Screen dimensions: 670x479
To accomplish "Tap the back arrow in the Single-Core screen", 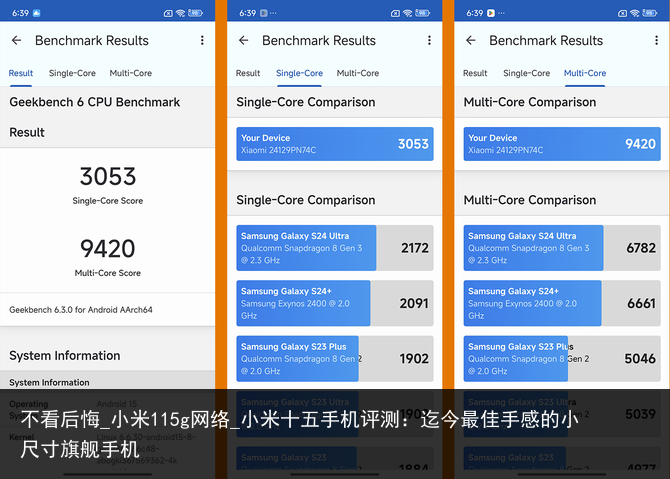I will tap(244, 41).
